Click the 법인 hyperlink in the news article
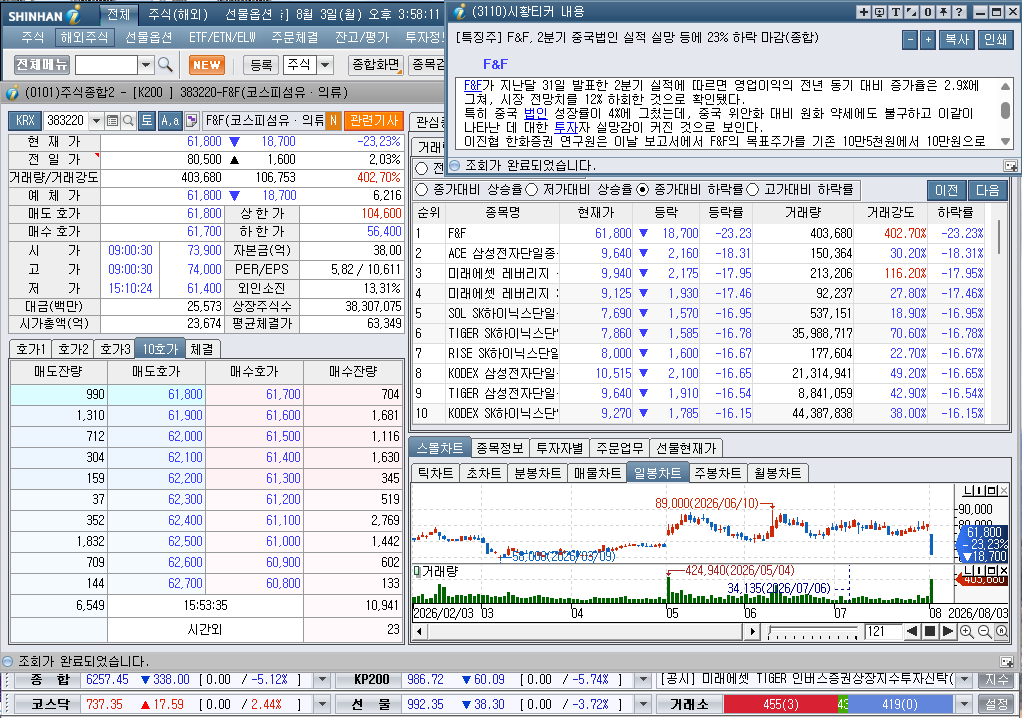Screen dimensions: 1022x718 click(536, 113)
